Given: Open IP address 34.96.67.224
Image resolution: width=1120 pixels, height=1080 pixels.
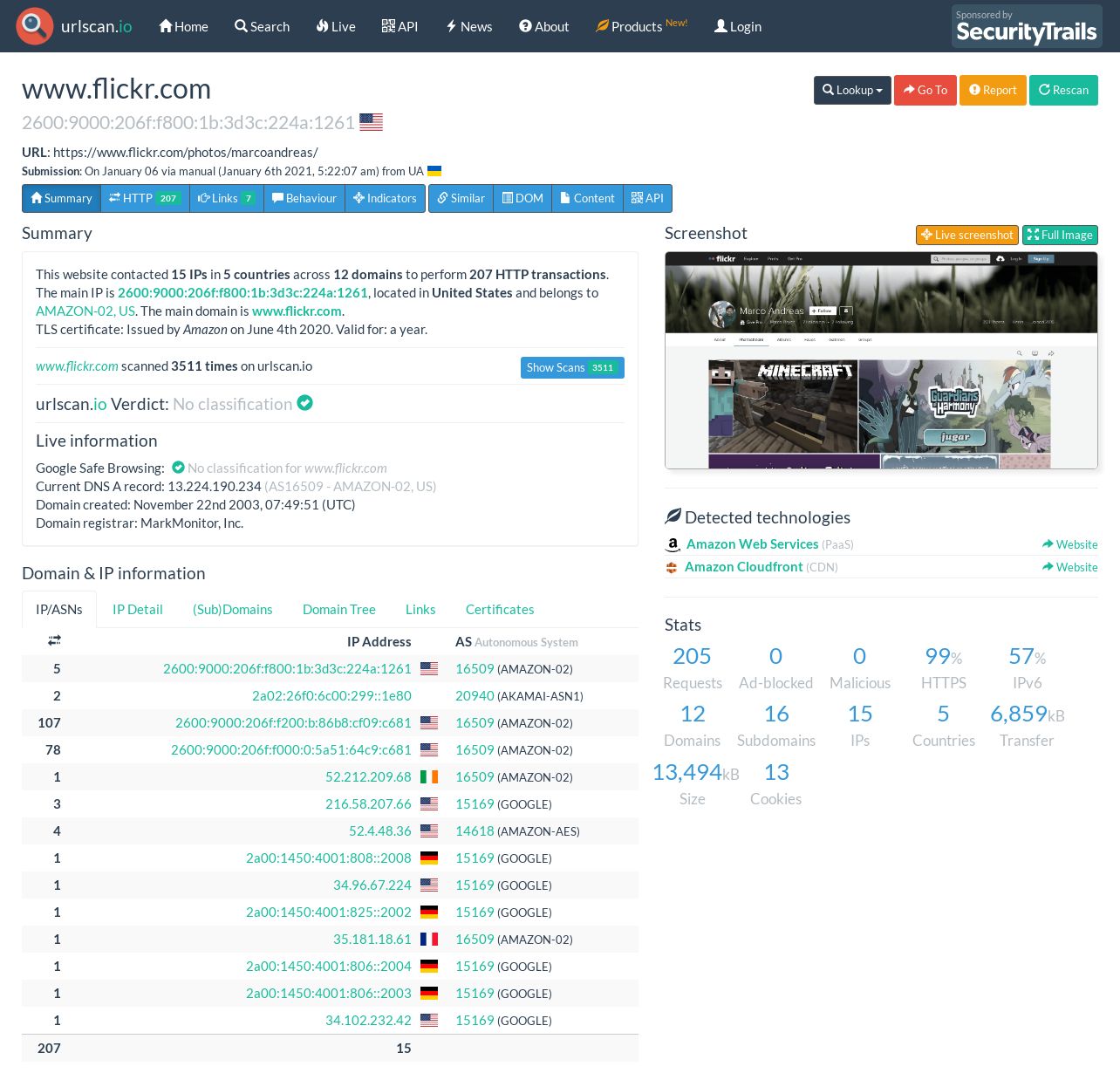Looking at the screenshot, I should [372, 885].
